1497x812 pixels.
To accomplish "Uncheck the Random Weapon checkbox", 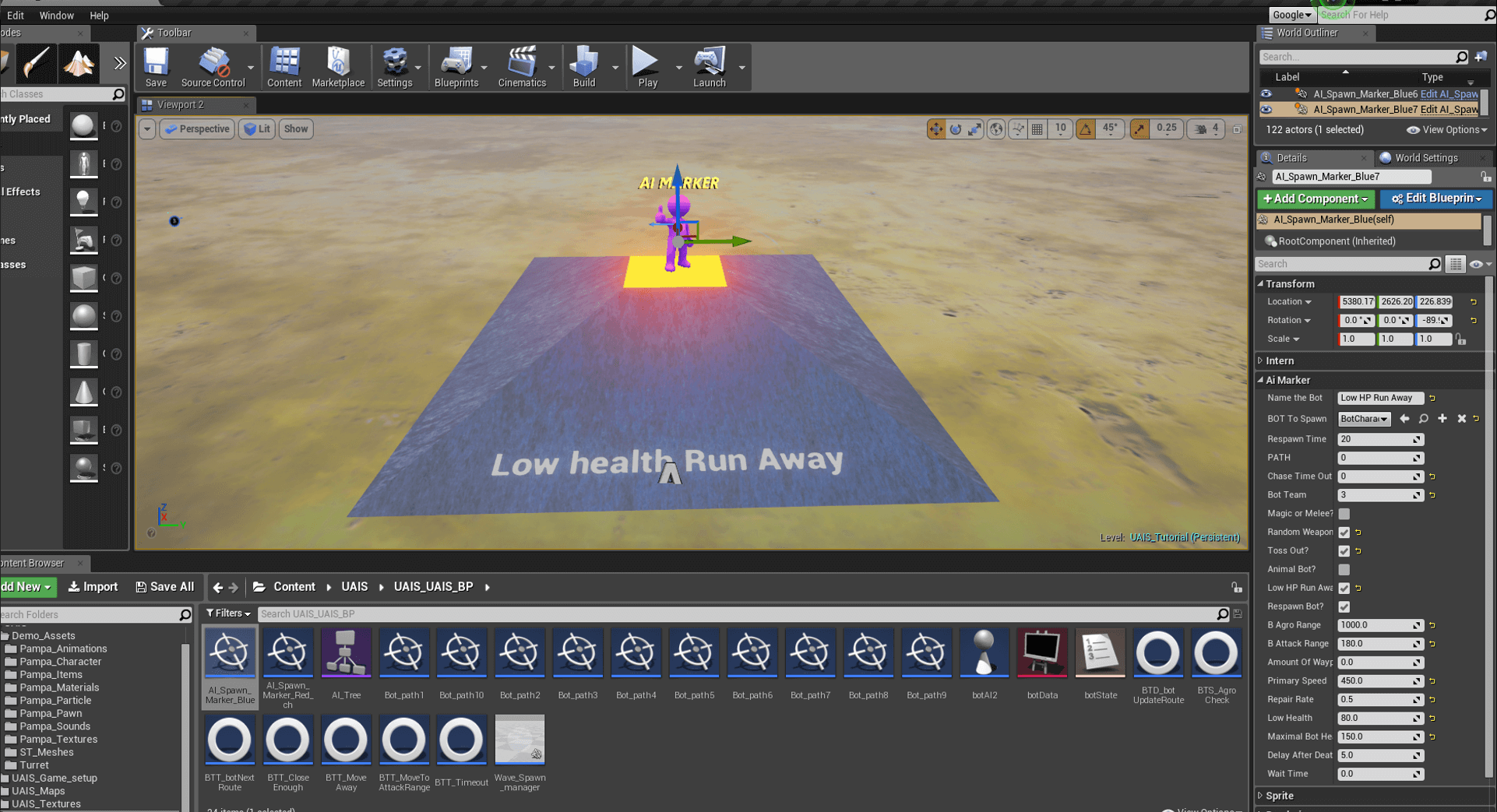I will [1344, 533].
